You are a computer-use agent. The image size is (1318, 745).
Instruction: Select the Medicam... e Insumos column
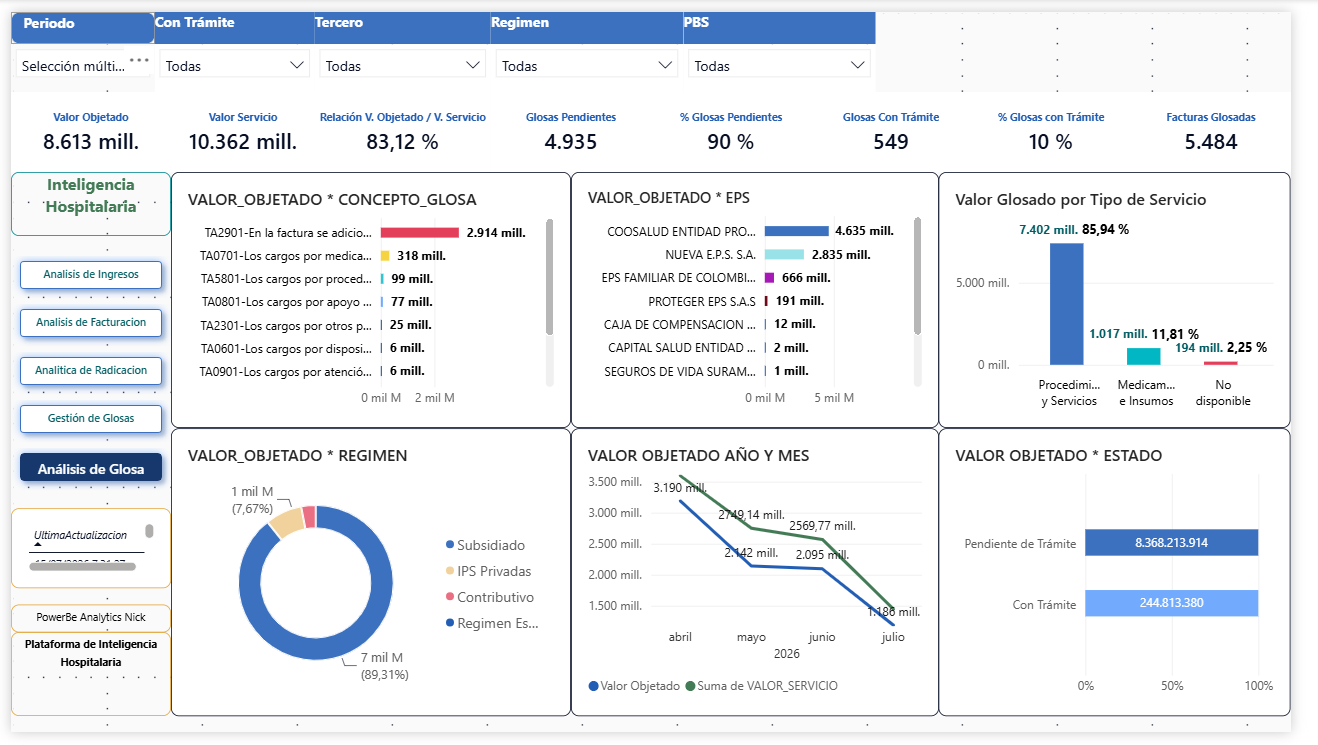[x=1144, y=356]
